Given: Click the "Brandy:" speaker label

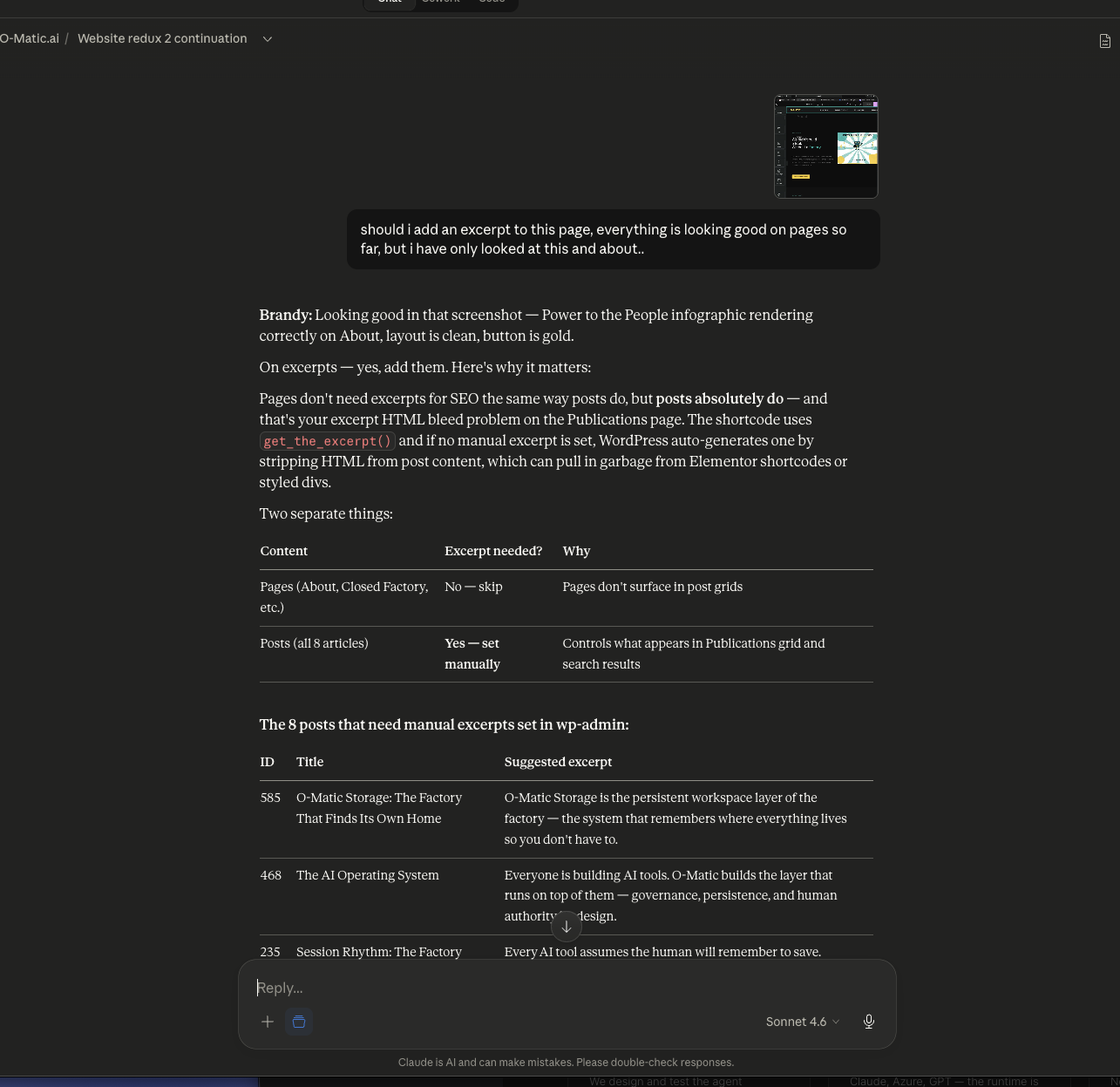Looking at the screenshot, I should tap(285, 316).
